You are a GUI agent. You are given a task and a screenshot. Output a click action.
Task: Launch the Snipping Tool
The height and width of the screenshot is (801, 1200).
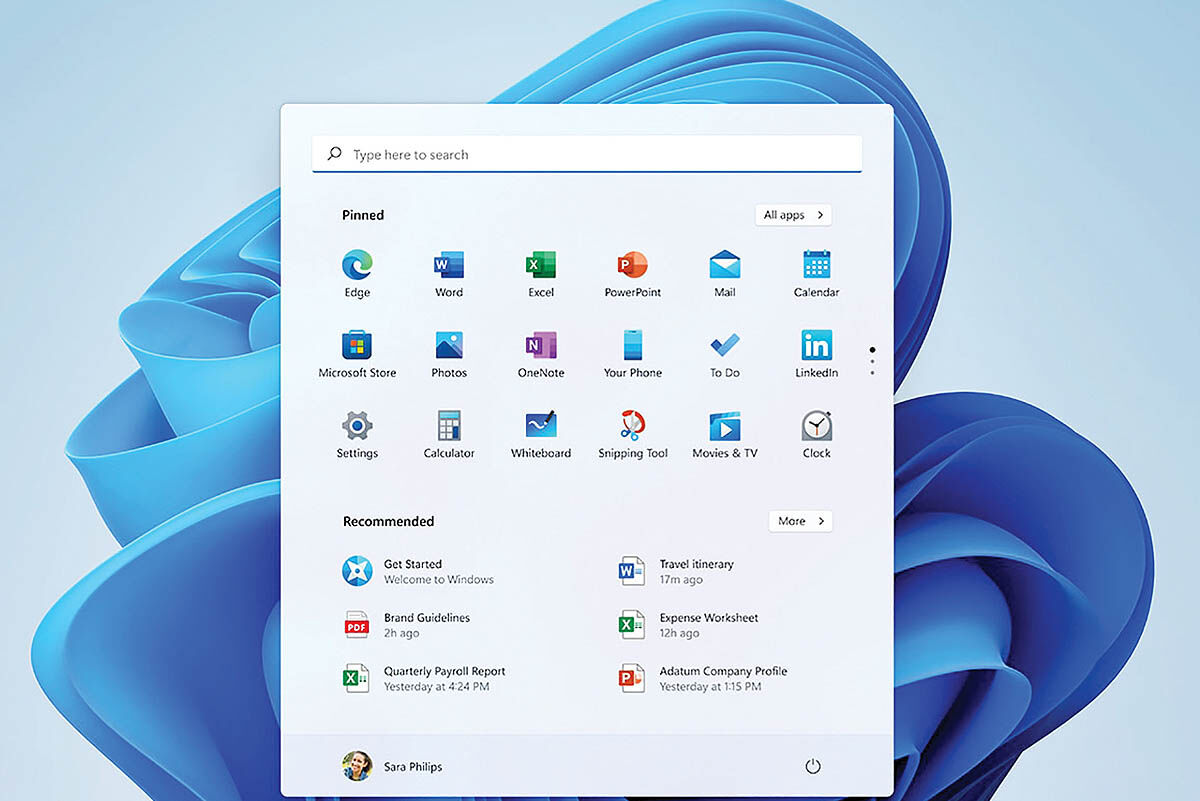pos(633,434)
